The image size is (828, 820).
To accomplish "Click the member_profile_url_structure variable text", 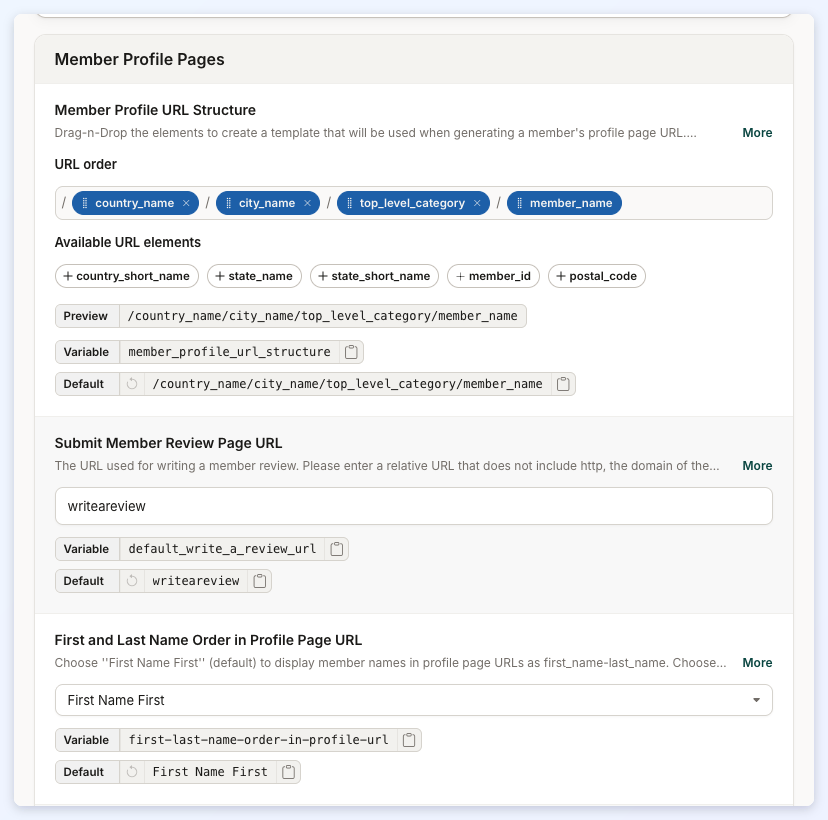I will (x=229, y=352).
